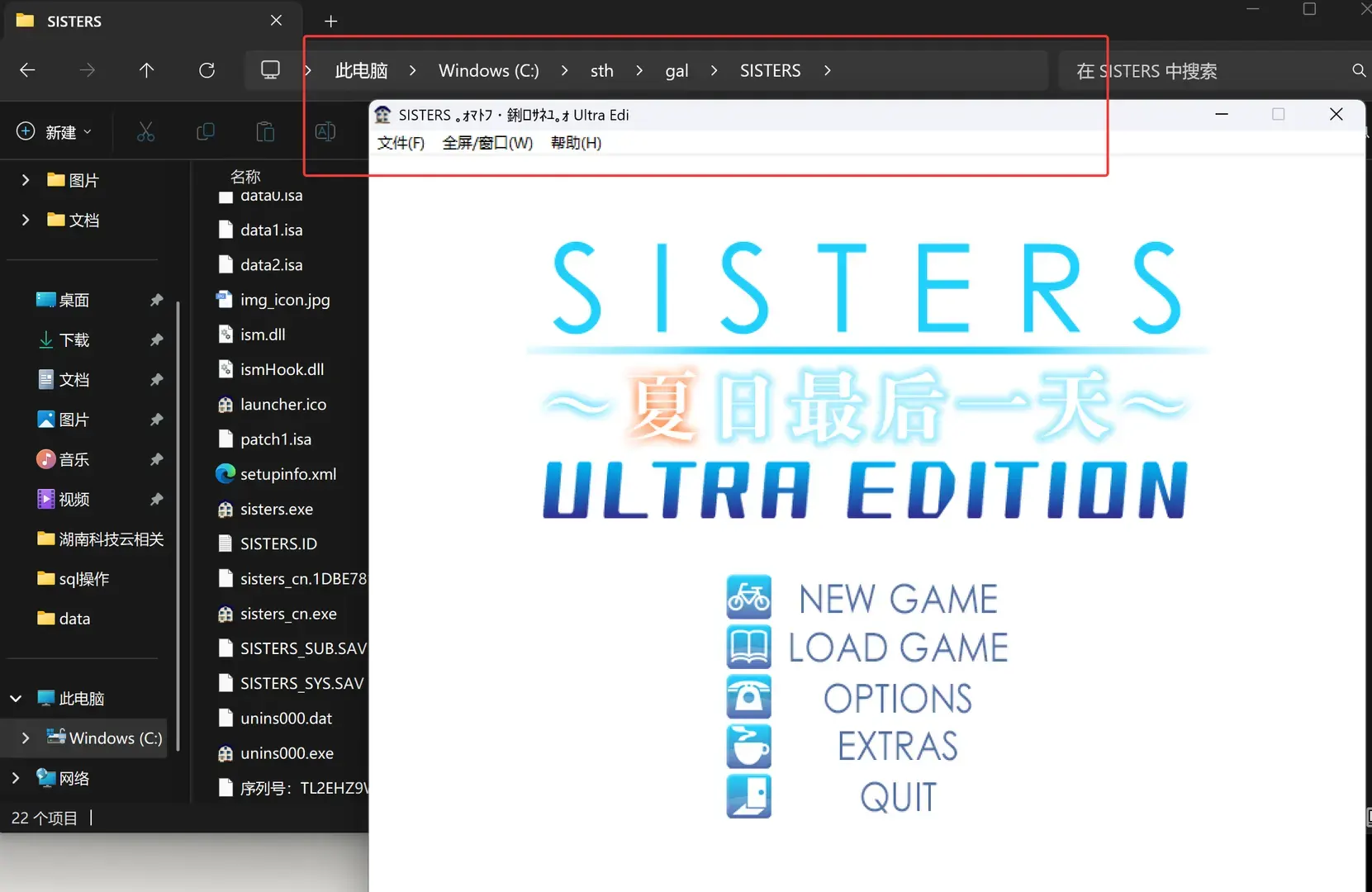Toggle the pin next to 音乐

(x=156, y=459)
